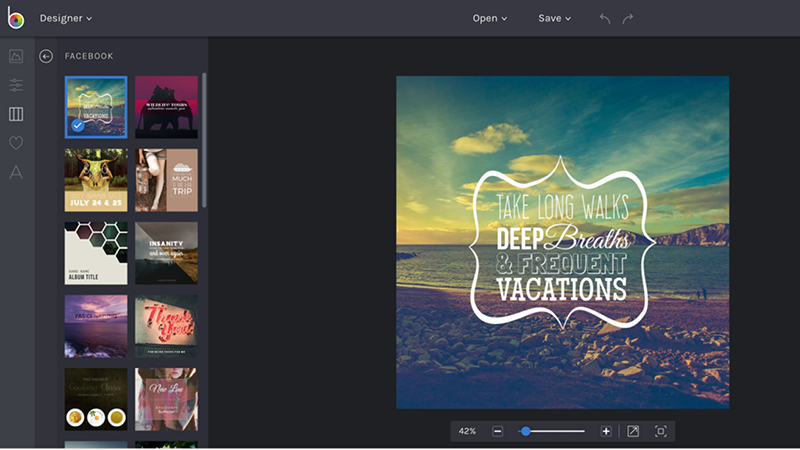Select the Breaths script text
Screen dimensions: 800x450
[x=587, y=237]
